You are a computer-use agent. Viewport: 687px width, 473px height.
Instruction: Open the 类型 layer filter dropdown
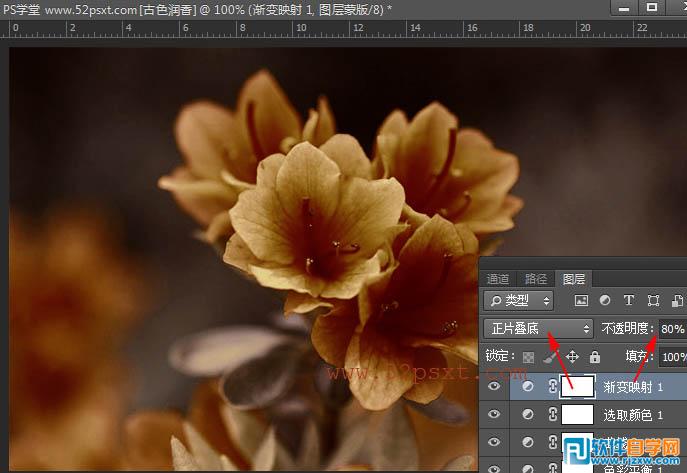point(518,300)
